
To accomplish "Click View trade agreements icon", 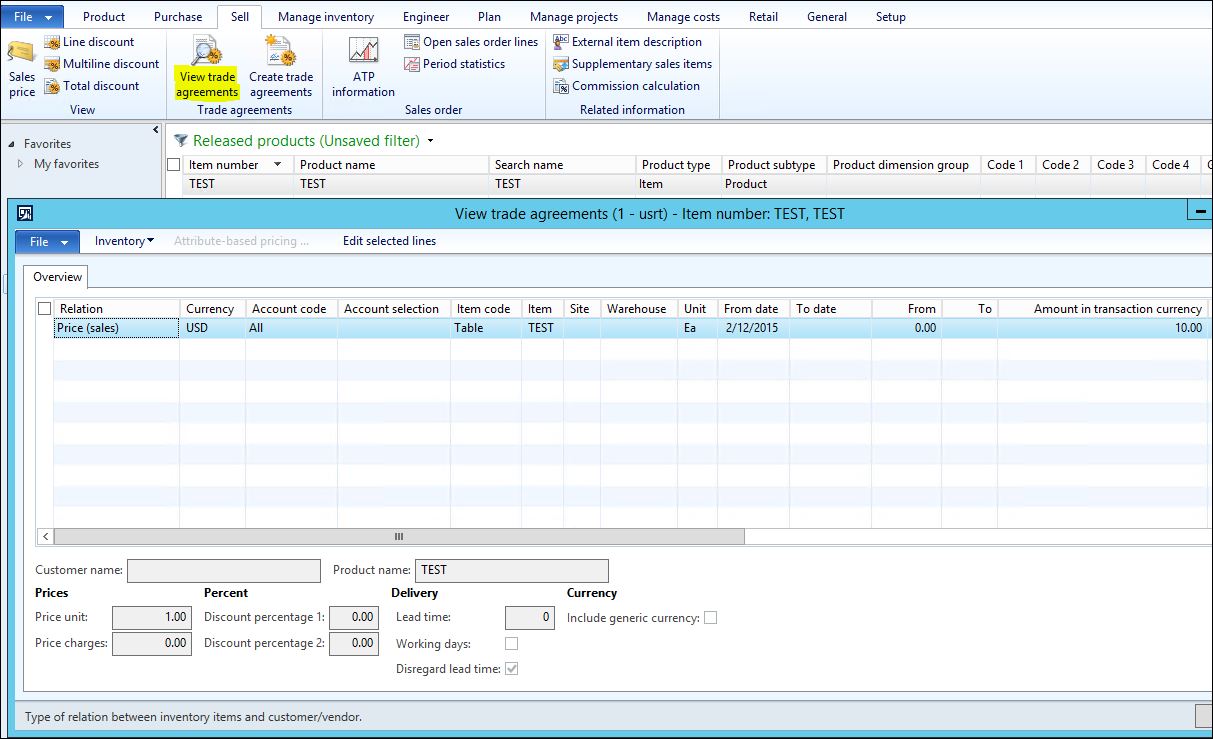I will 207,51.
